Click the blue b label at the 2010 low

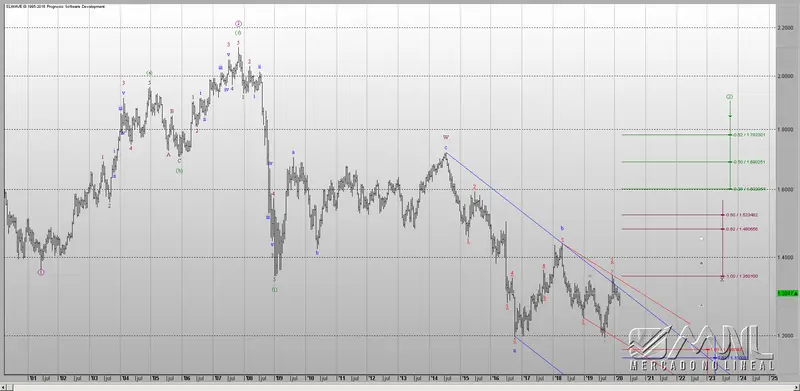point(317,252)
